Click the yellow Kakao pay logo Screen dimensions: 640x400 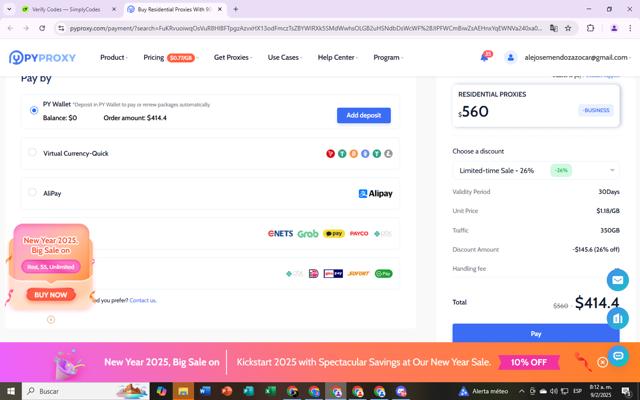pos(334,233)
